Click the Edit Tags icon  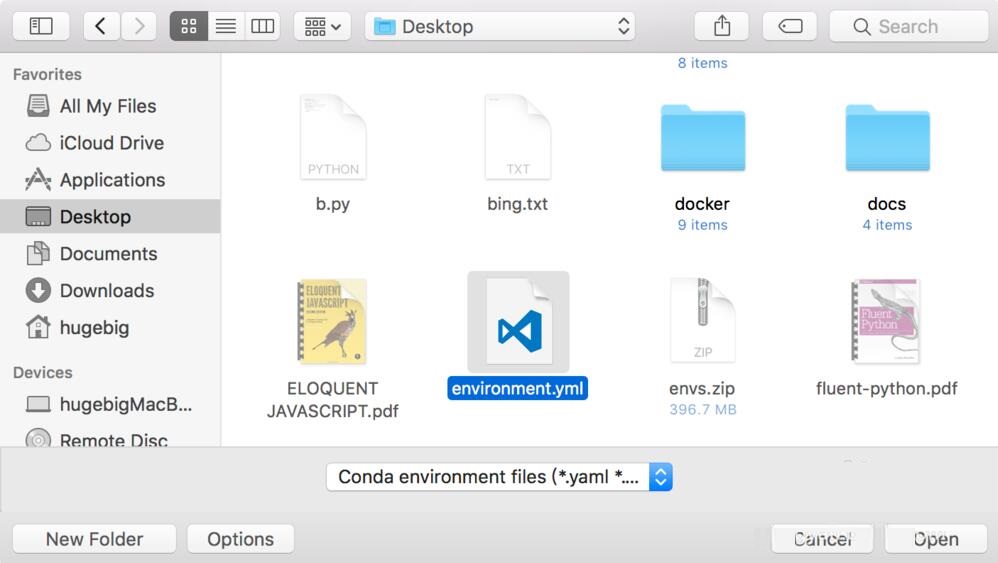(x=790, y=27)
